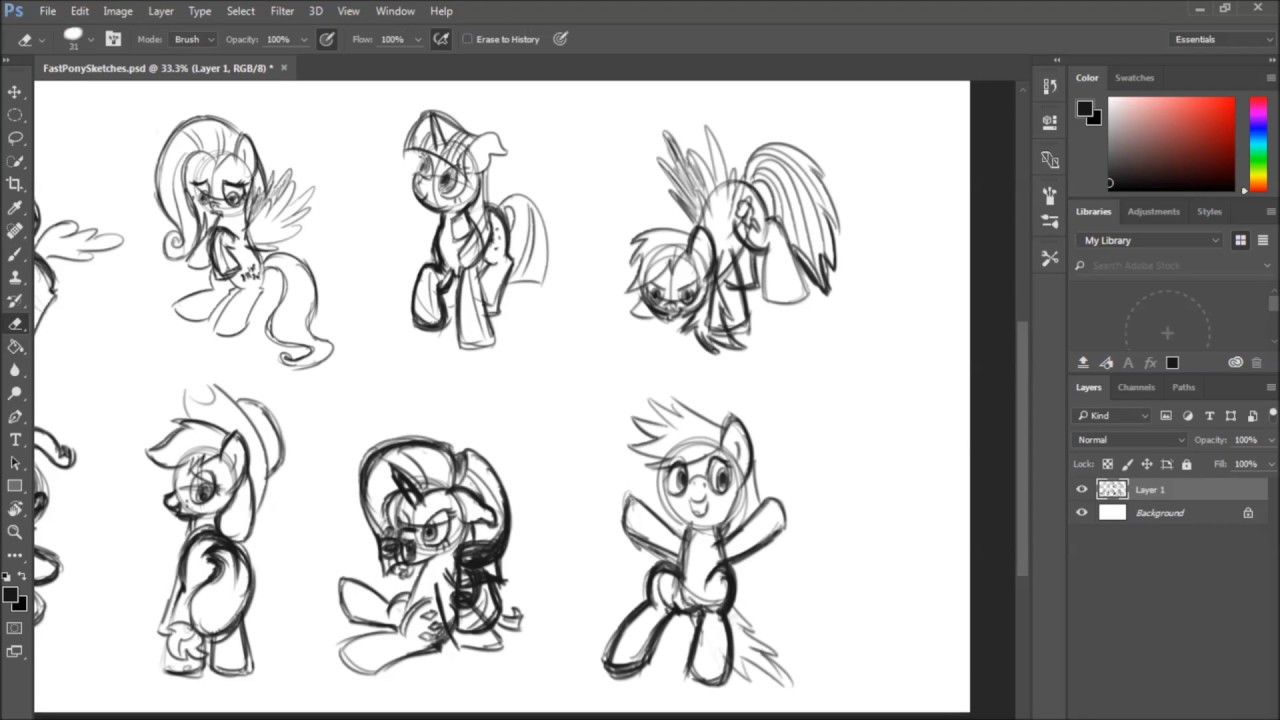Screen dimensions: 1280x720
Task: Swap foreground and background colors
Action: (x=22, y=578)
